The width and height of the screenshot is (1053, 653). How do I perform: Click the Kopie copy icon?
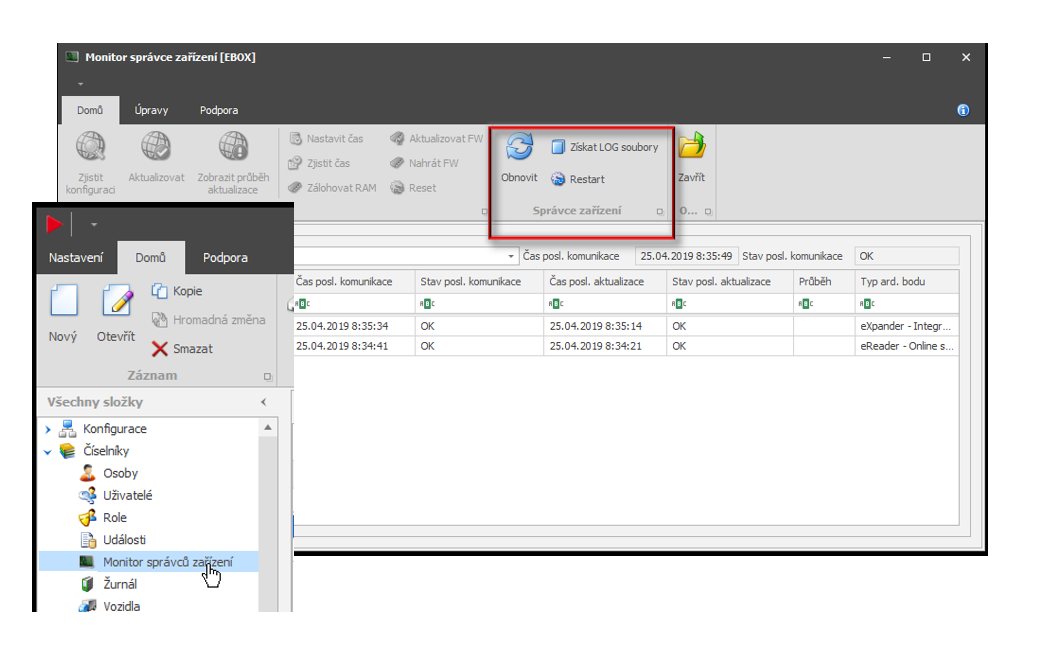click(x=159, y=291)
